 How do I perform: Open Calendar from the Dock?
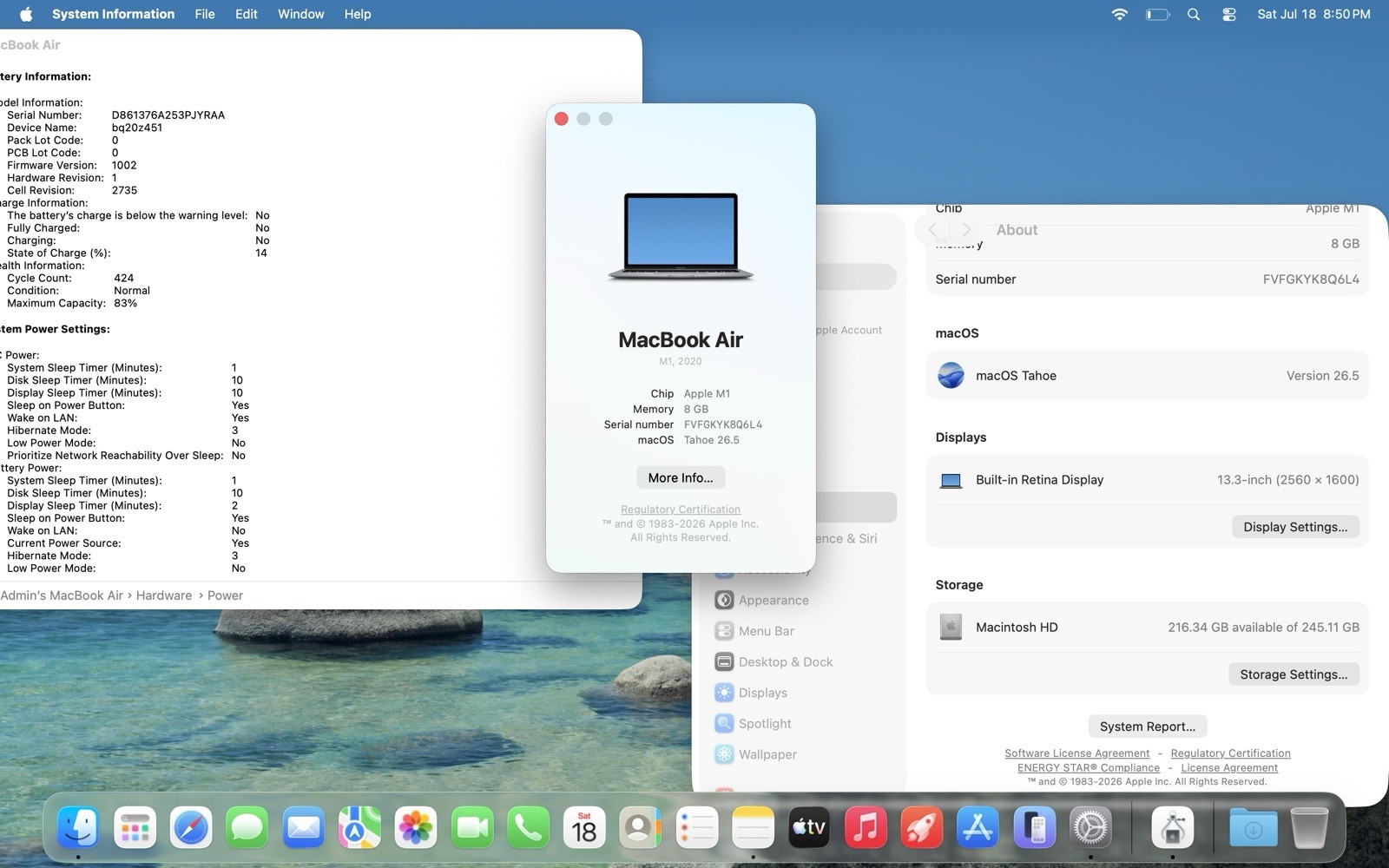coord(584,827)
